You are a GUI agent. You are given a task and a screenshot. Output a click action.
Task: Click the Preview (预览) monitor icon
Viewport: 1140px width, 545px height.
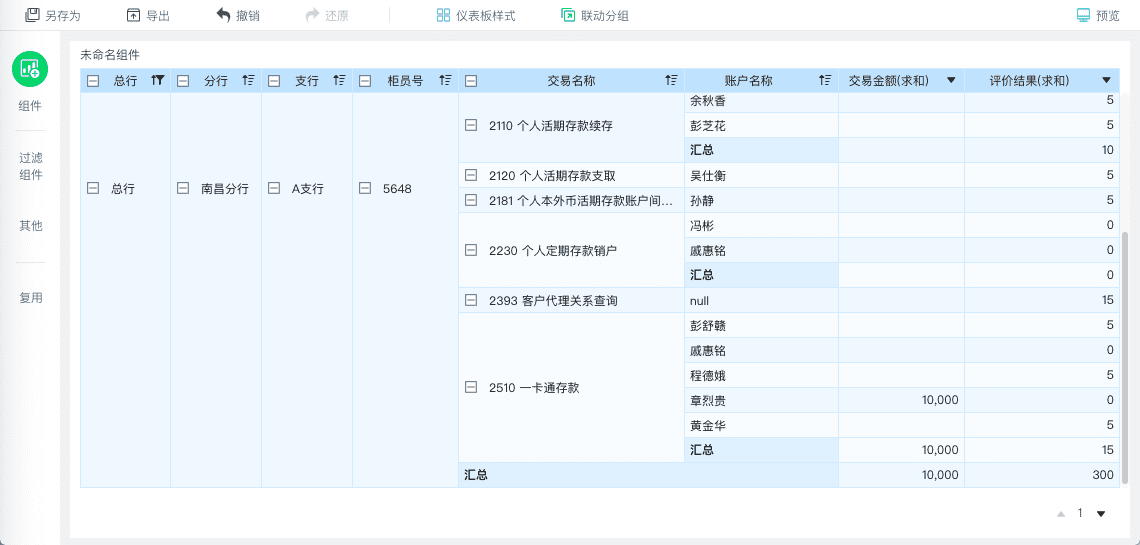point(1083,15)
